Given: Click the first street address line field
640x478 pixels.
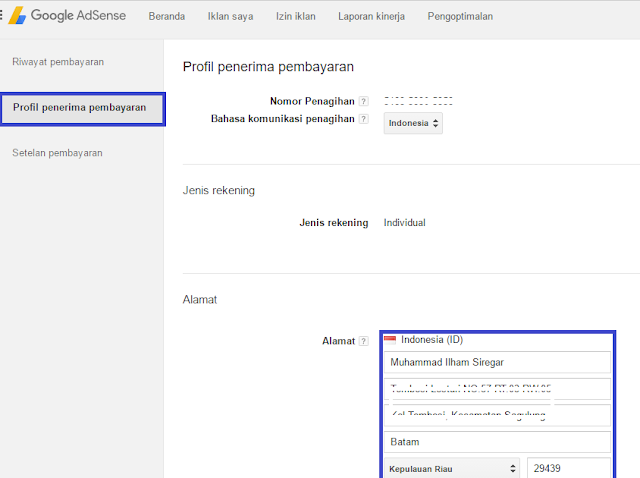Looking at the screenshot, I should click(x=496, y=389).
